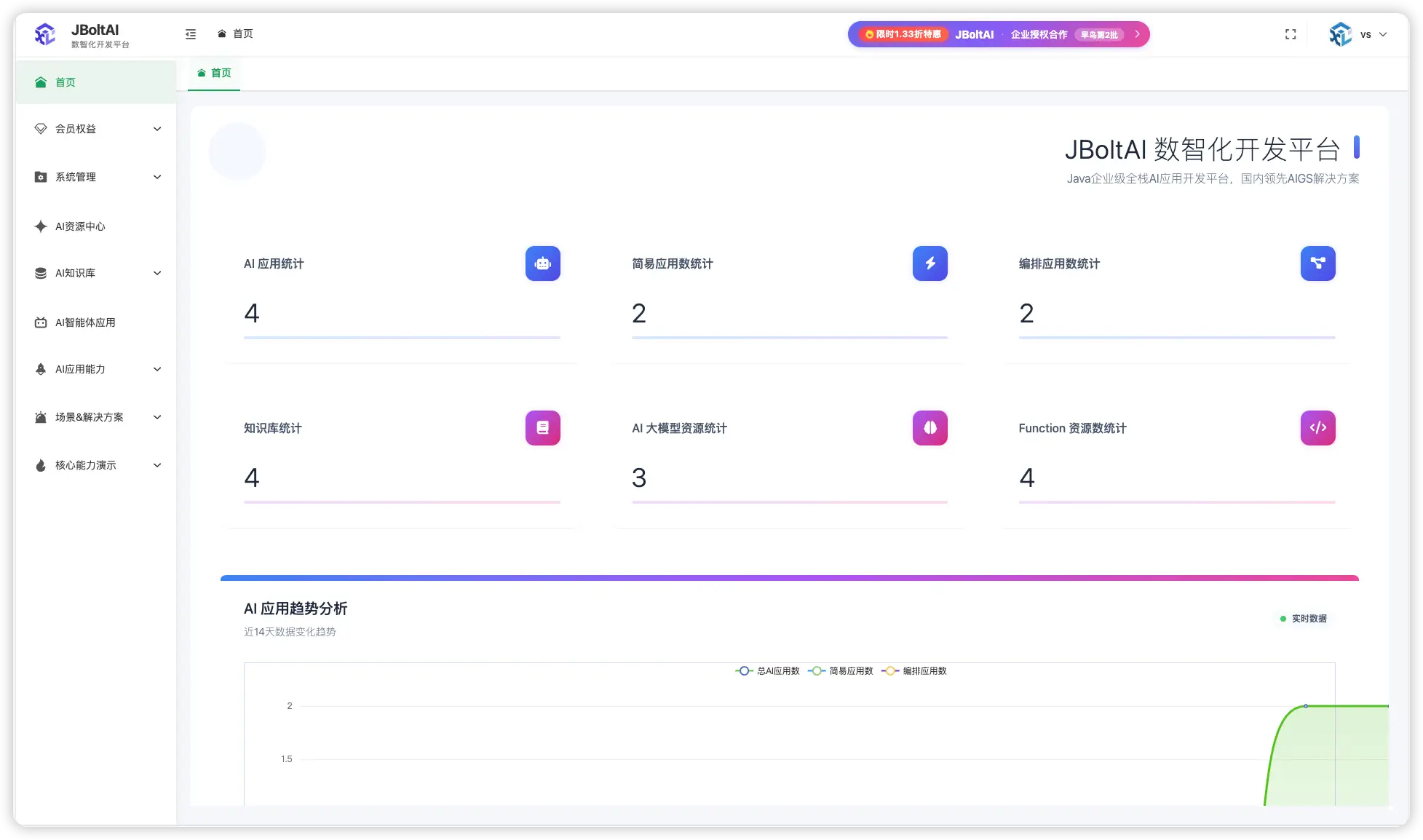Toggle 简易应用数 series in chart legend

841,671
